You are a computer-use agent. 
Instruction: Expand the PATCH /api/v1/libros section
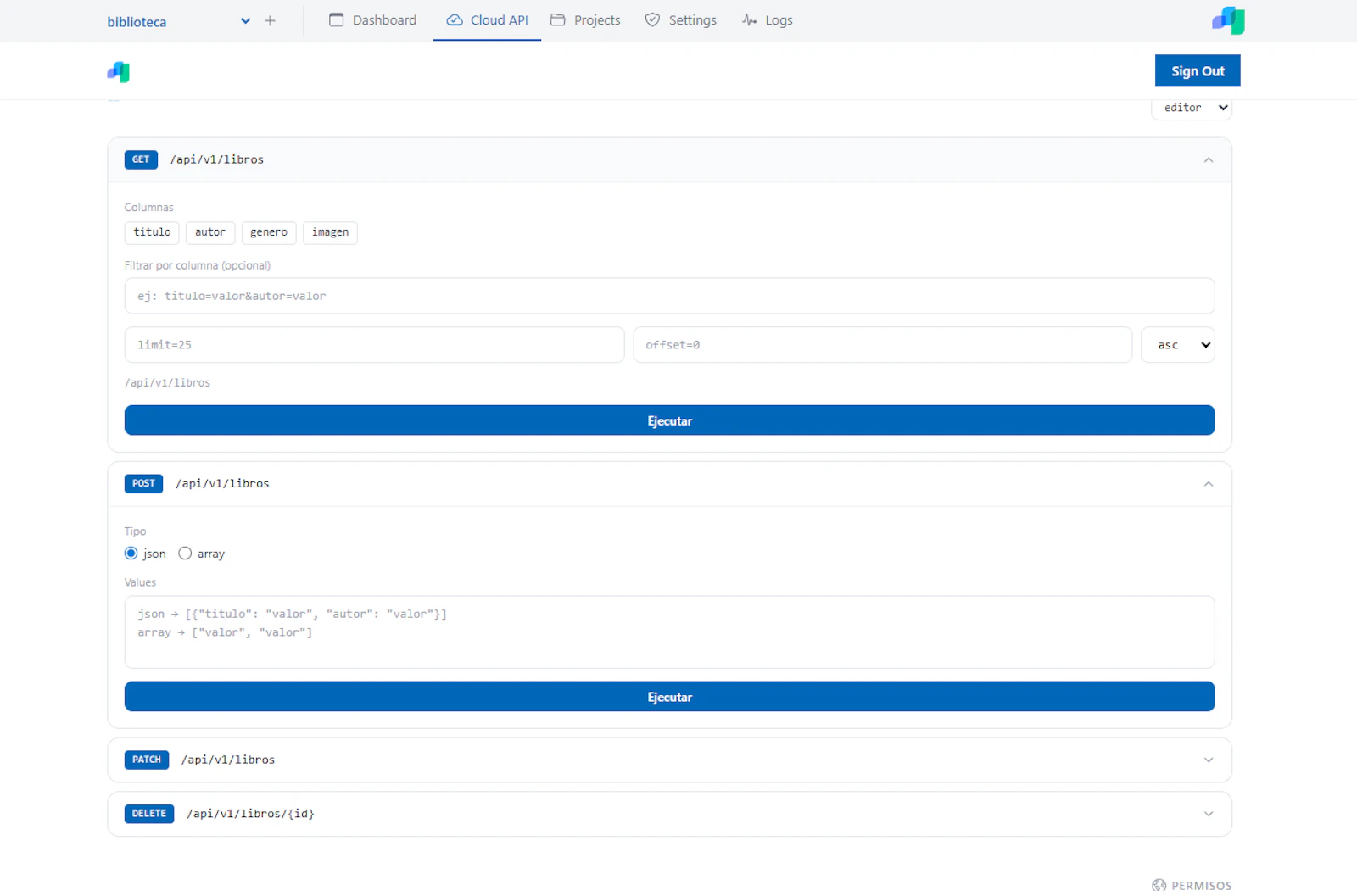(1209, 760)
